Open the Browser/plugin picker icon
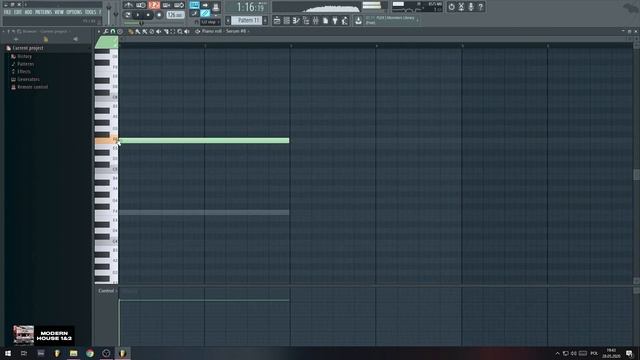This screenshot has width=640, height=360. [306, 20]
